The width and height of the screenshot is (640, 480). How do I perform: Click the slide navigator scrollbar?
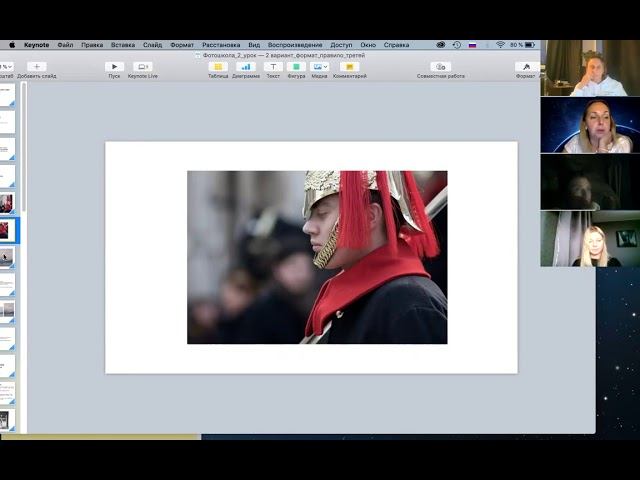coord(24,147)
